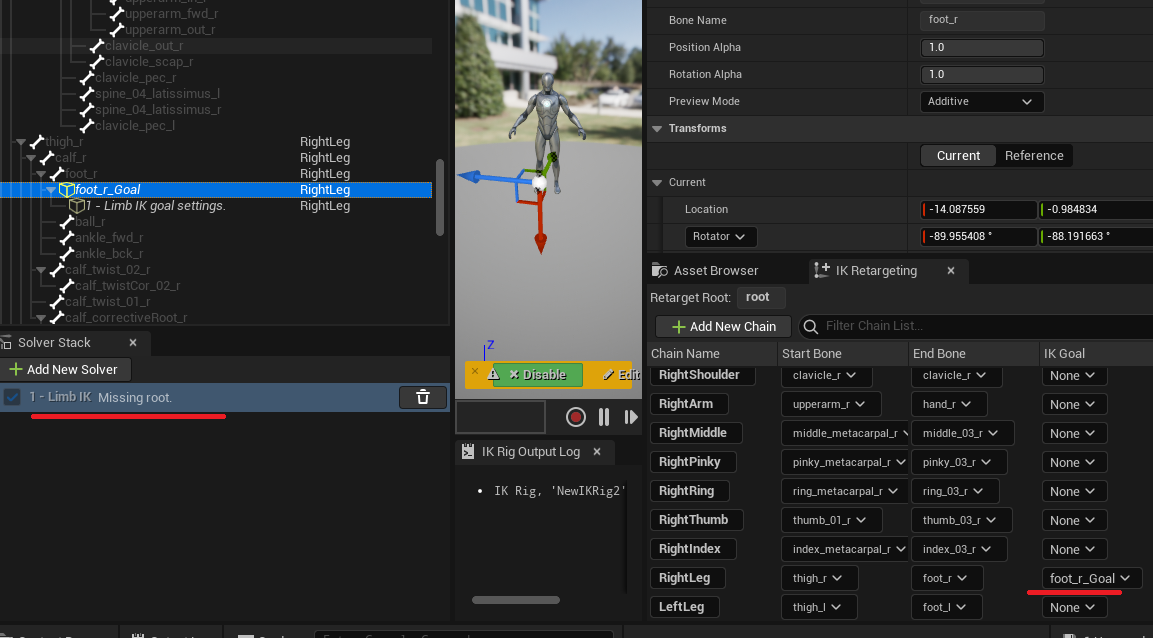Toggle the Limb IK solver enabled checkbox
Viewport: 1153px width, 638px height.
tap(12, 397)
